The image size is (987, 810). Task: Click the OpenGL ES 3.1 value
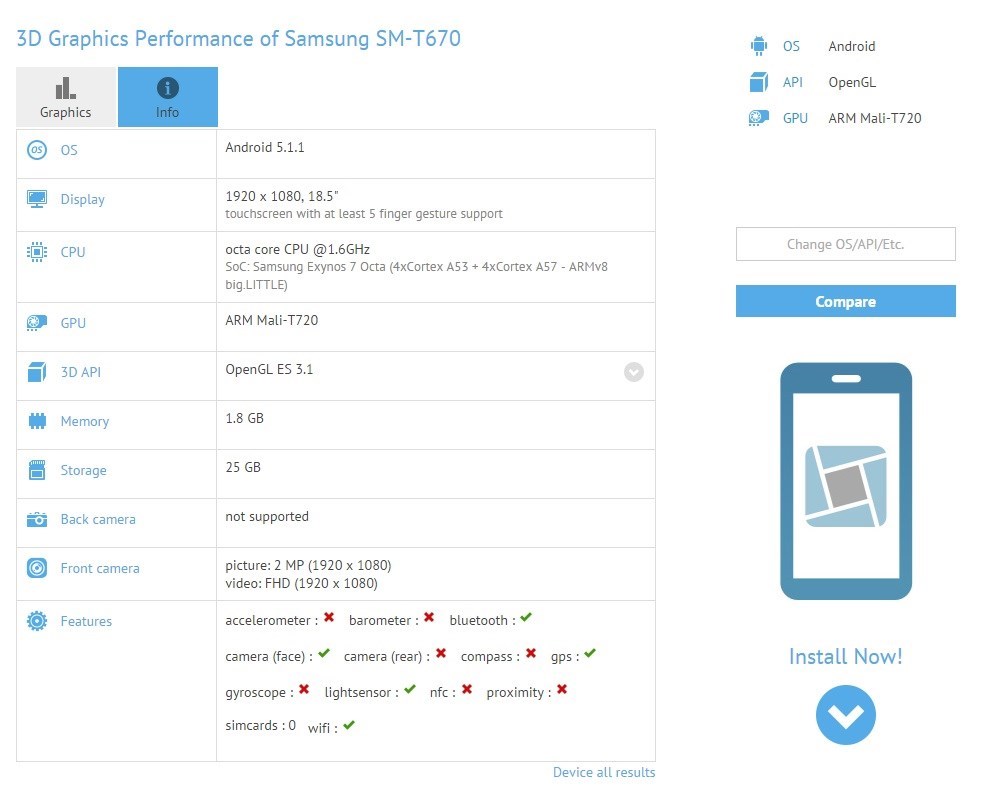pyautogui.click(x=269, y=369)
